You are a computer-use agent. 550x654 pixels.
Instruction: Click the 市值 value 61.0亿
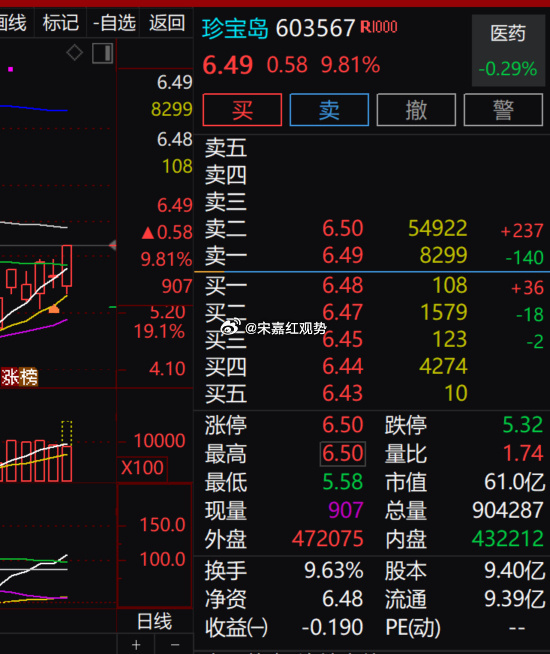(x=514, y=482)
